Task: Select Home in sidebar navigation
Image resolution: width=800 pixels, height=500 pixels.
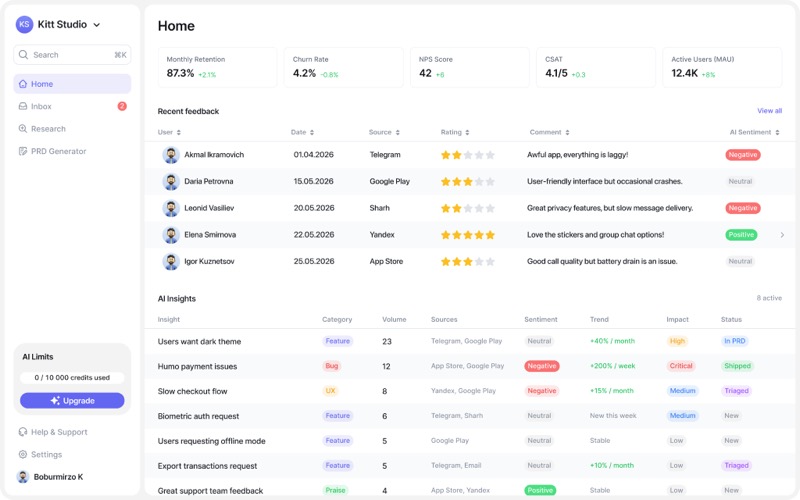Action: click(72, 84)
